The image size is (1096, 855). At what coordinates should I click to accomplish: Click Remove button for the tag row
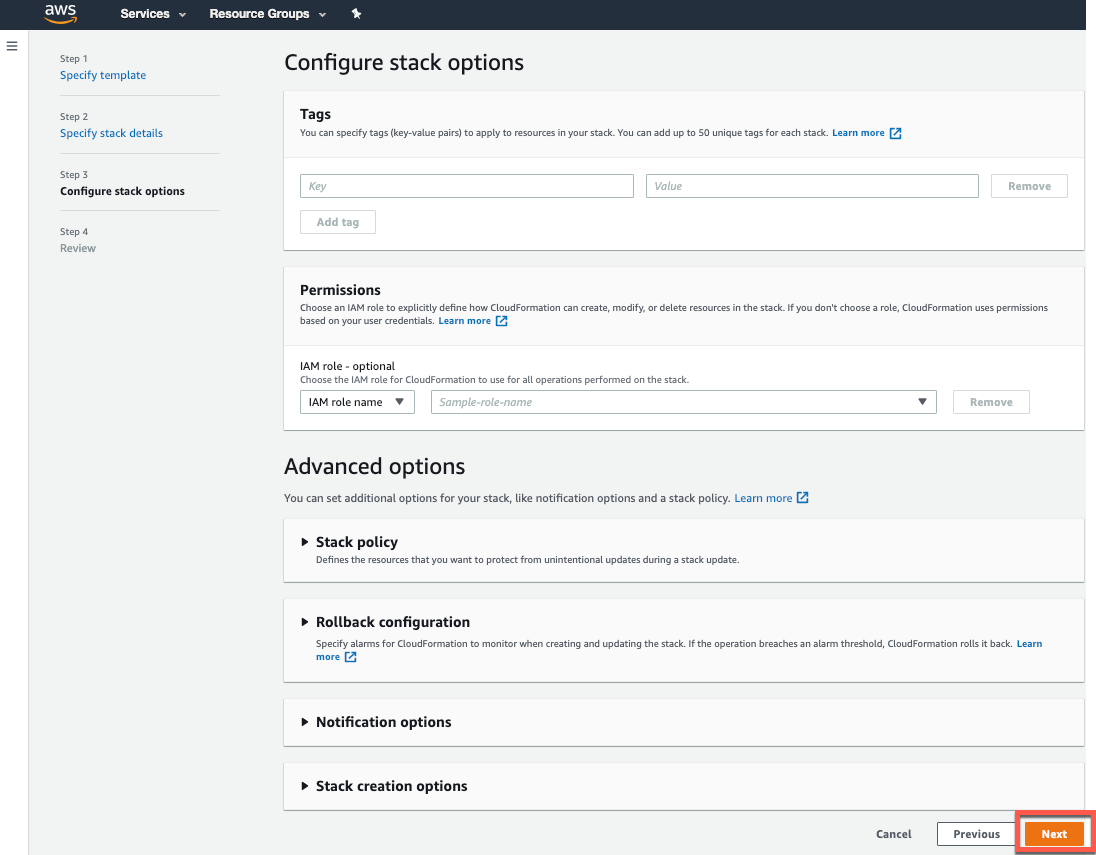coord(1029,186)
